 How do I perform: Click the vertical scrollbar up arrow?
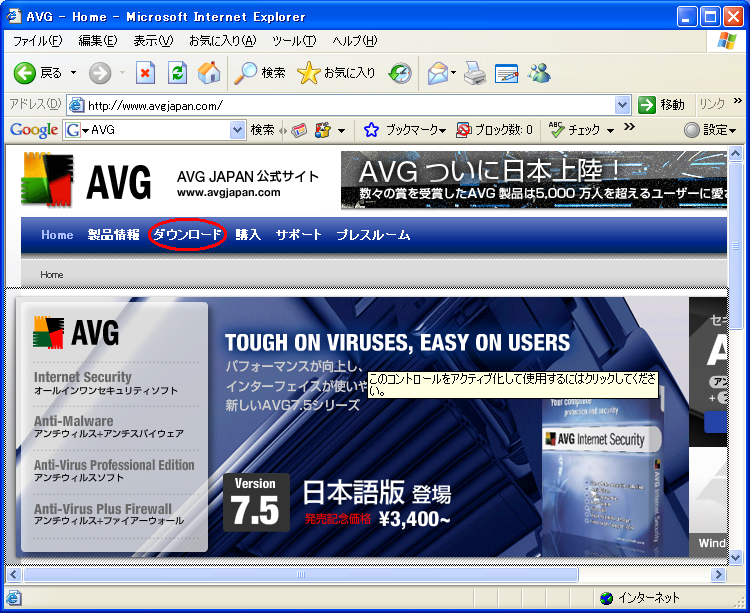pyautogui.click(x=735, y=153)
